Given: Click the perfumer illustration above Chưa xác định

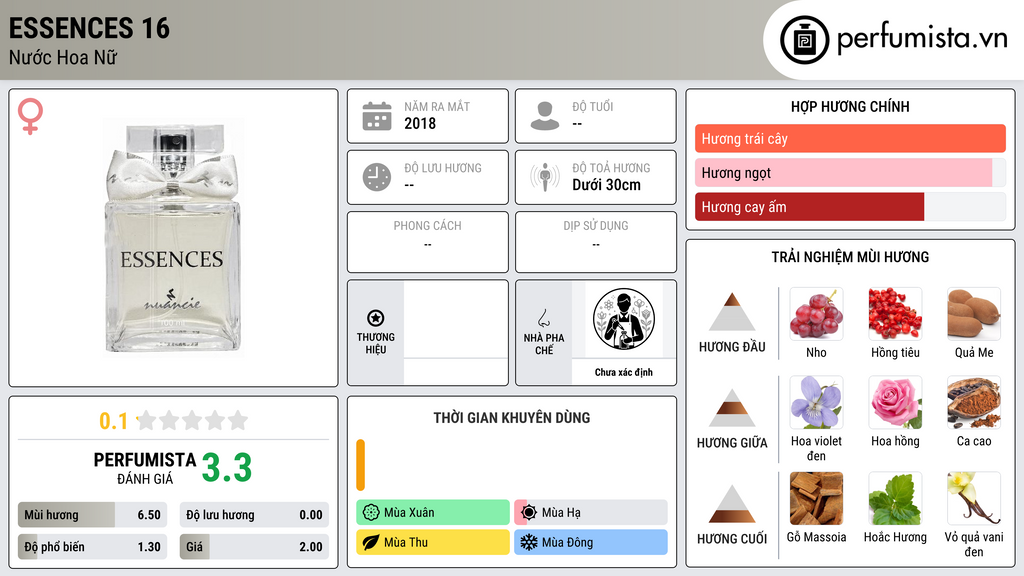Looking at the screenshot, I should [624, 319].
